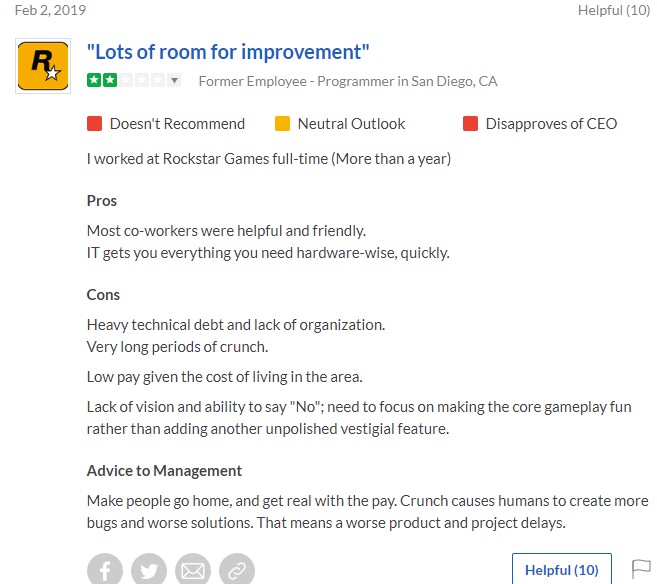Click the yellow Neutral Outlook square
Viewport: 657px width, 584px height.
pos(282,124)
